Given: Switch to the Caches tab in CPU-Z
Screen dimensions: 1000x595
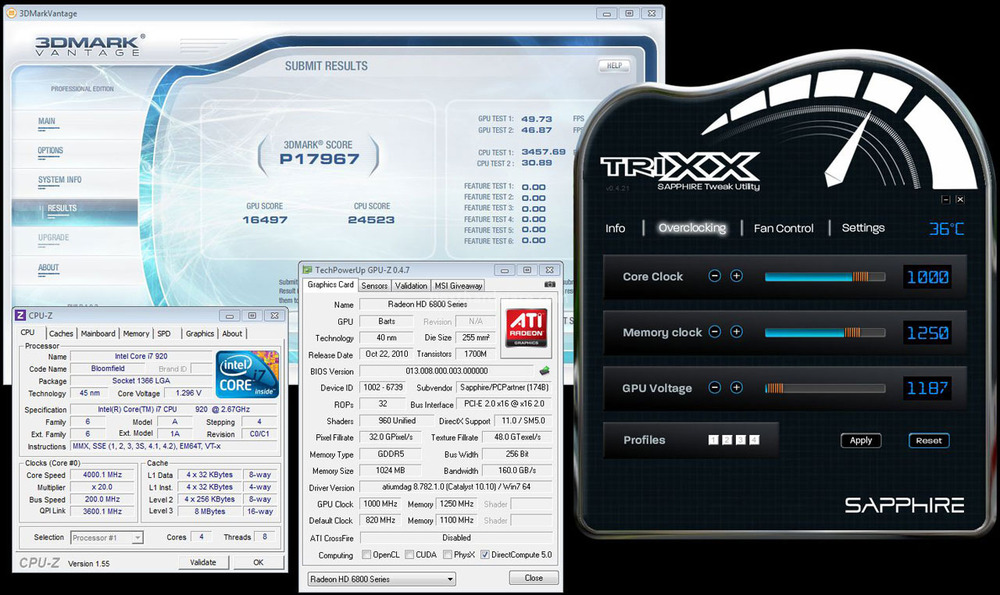Looking at the screenshot, I should click(x=61, y=334).
